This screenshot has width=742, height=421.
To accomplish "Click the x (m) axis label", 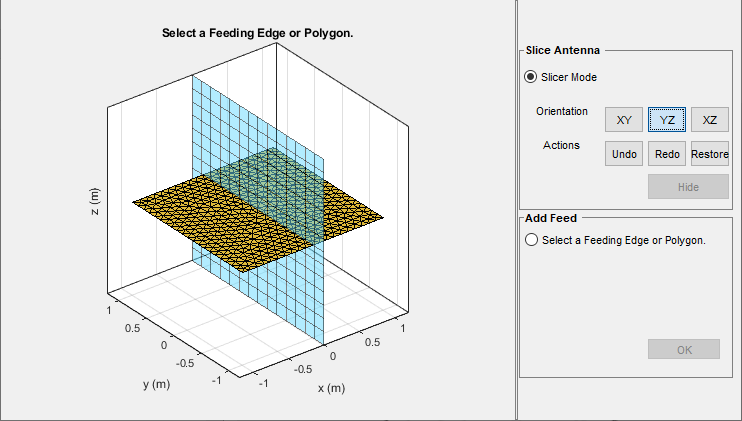I will pyautogui.click(x=331, y=388).
